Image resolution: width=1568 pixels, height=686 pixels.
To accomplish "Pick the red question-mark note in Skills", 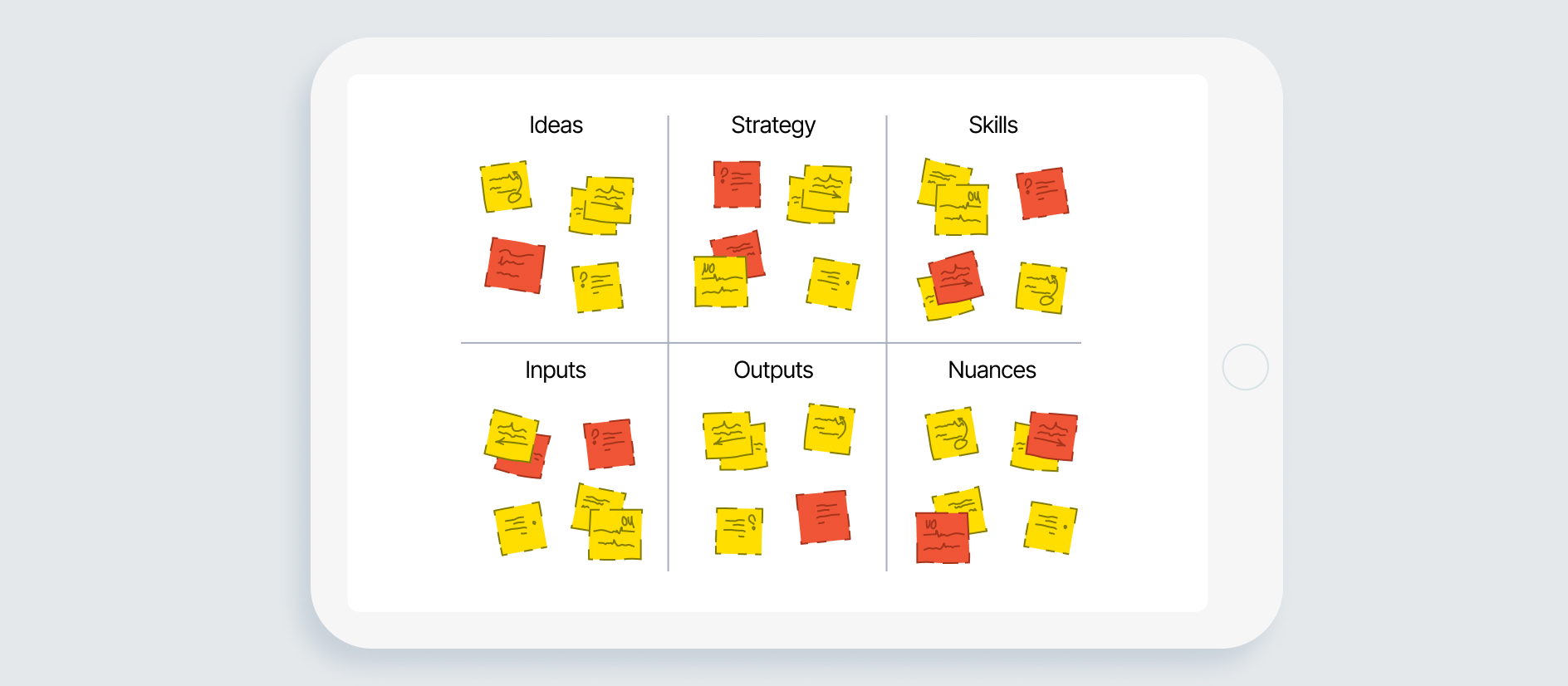I will click(x=1042, y=193).
